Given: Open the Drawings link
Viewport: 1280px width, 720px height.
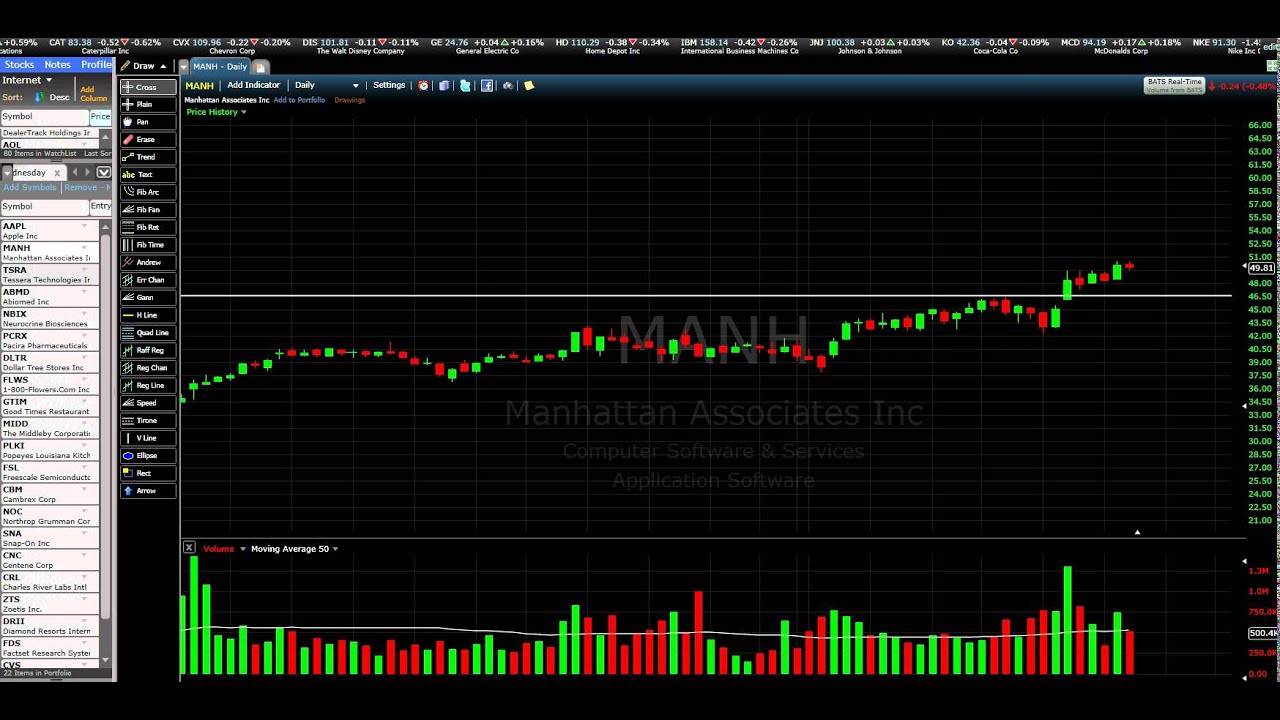Looking at the screenshot, I should [x=350, y=100].
